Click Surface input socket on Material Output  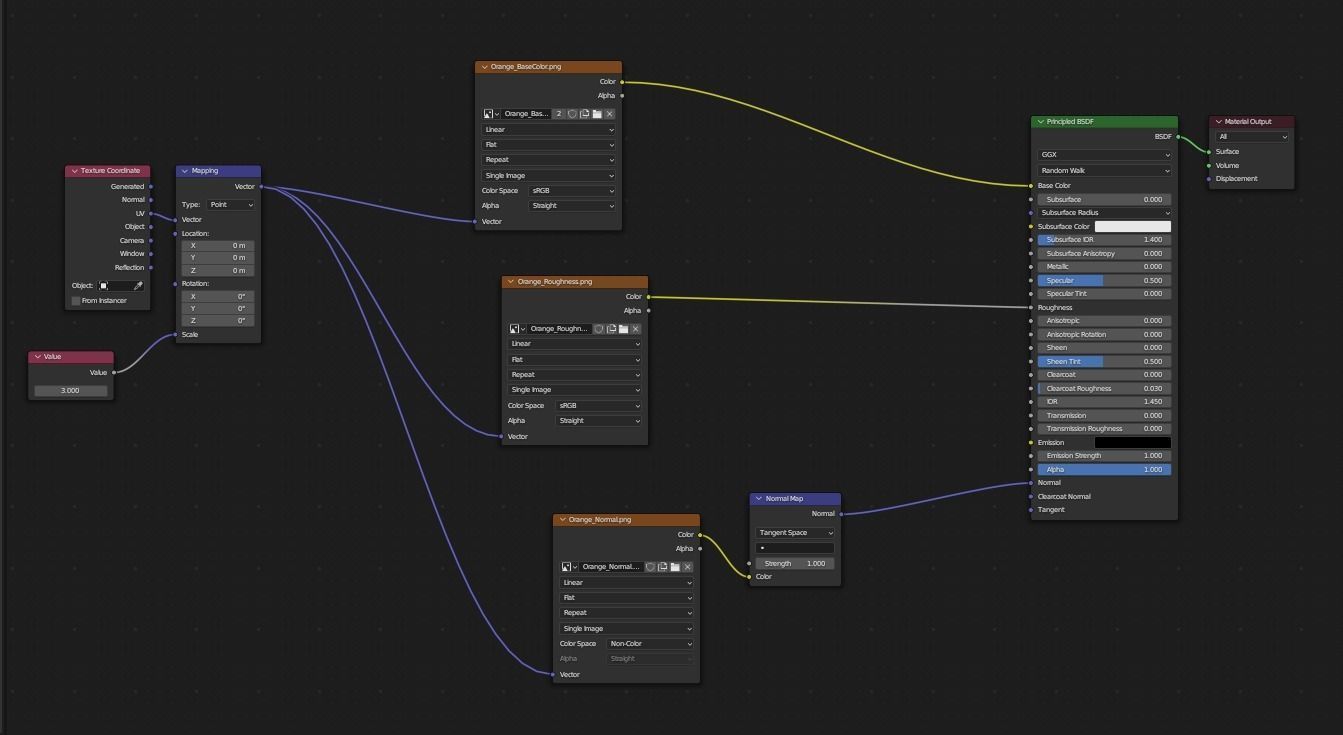[1209, 152]
